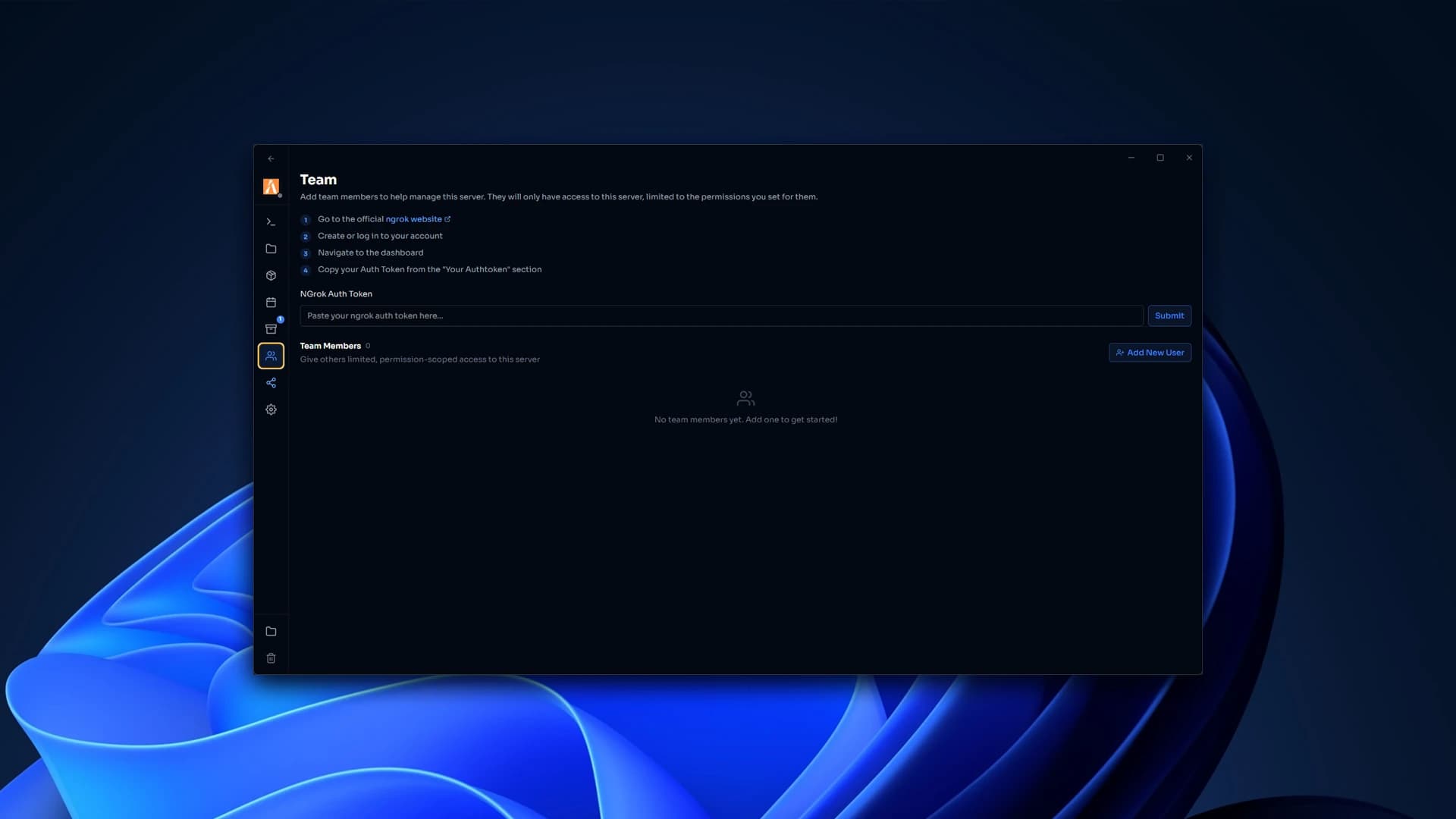Open the share network icon in sidebar

271,383
